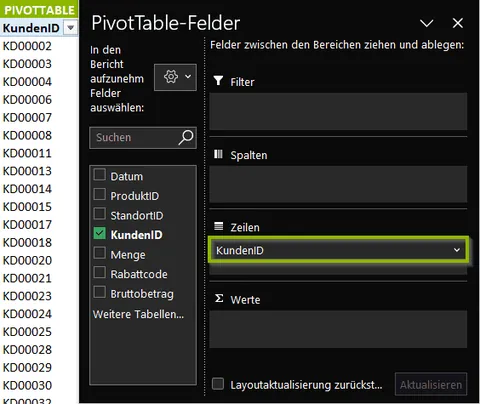Check the Datum field checkbox

point(100,175)
